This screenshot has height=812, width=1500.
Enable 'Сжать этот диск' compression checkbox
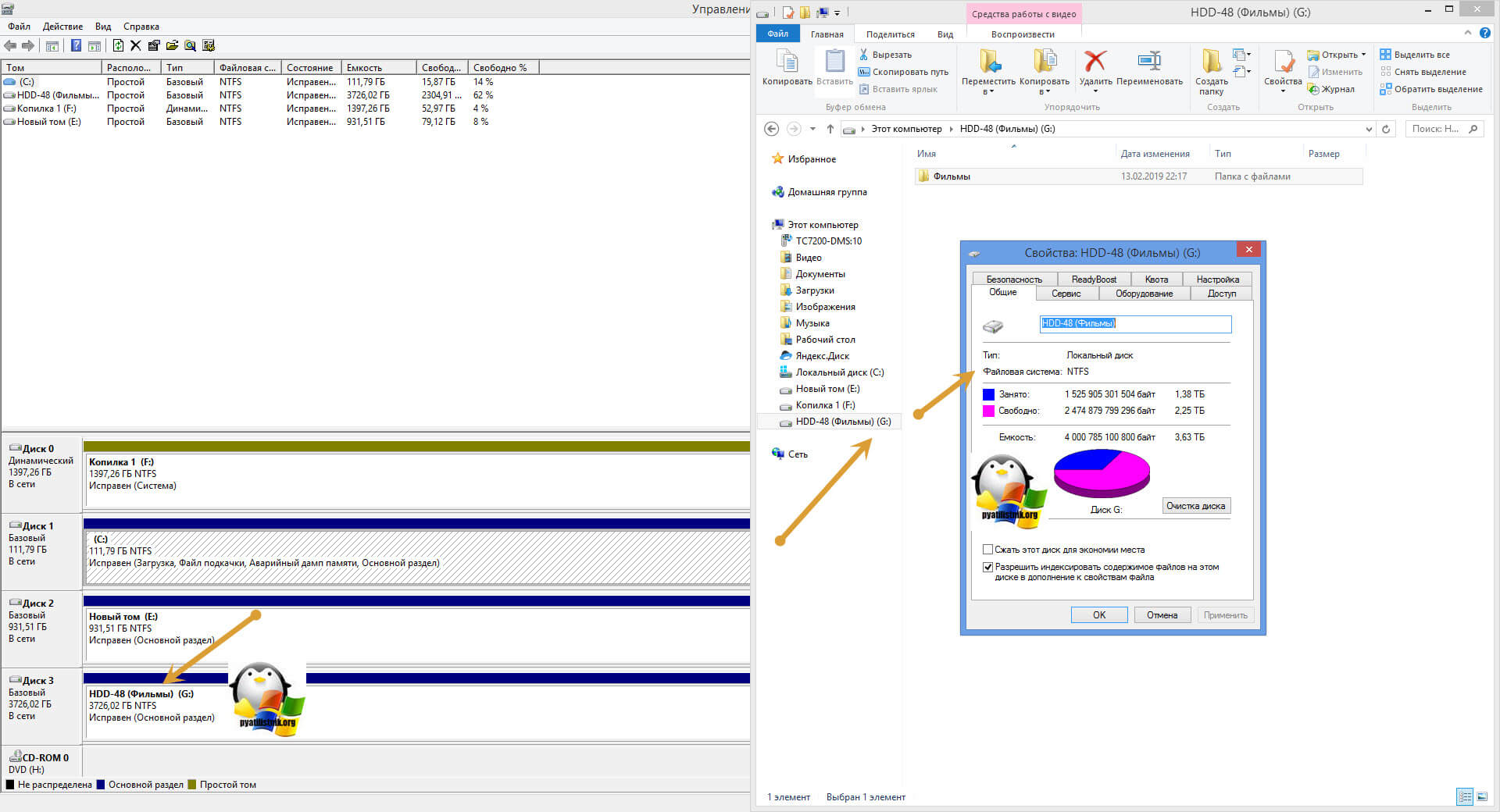coord(987,550)
